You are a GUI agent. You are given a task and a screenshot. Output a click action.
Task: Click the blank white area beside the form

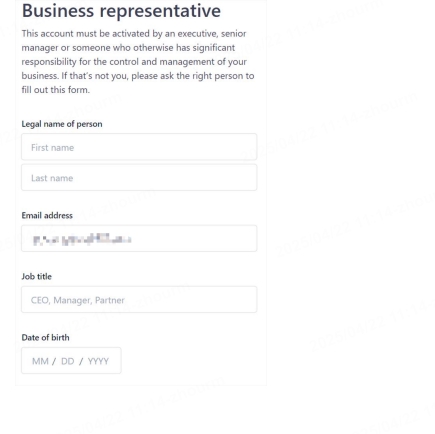(350, 200)
